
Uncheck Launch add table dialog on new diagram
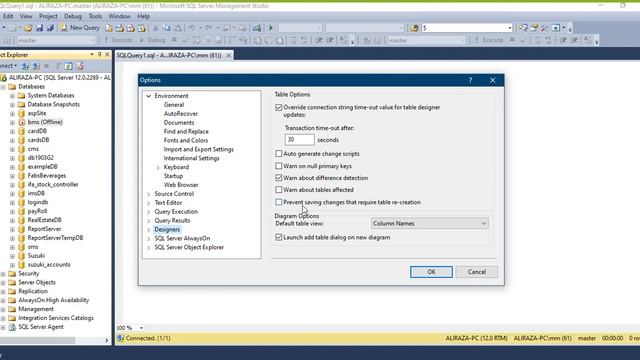(278, 237)
